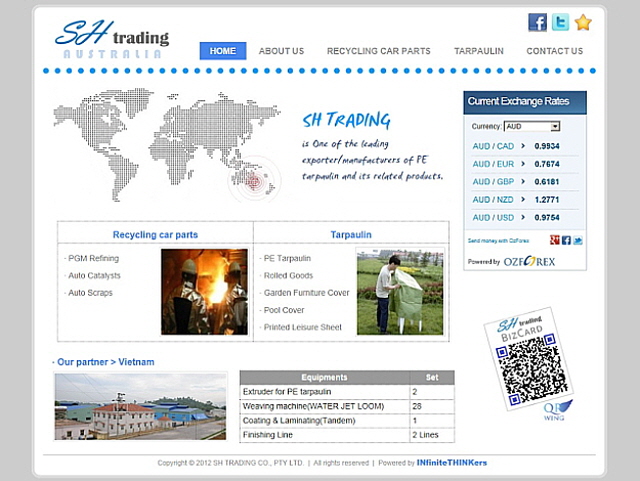
Task: Click the yellow star favorites icon
Action: [x=583, y=22]
